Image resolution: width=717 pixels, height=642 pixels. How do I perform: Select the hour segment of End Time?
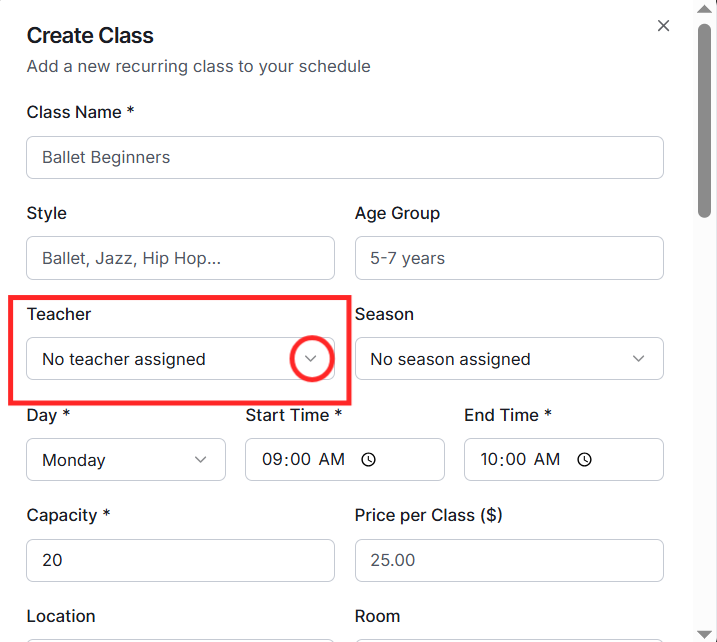[x=490, y=460]
